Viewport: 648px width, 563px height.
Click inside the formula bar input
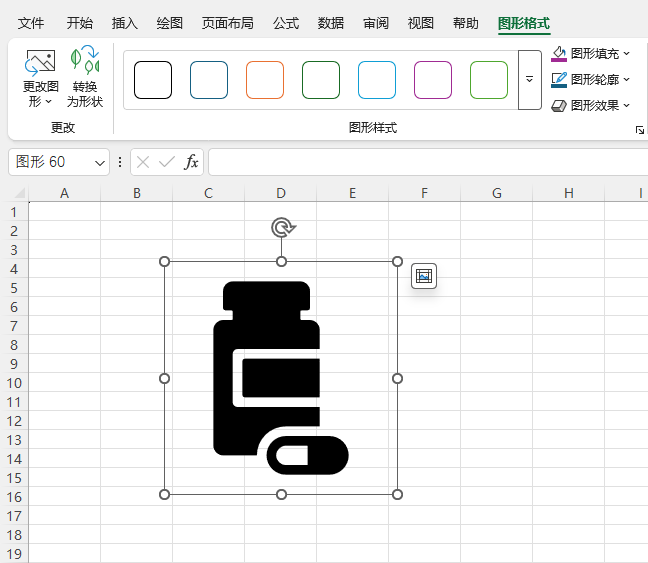(x=428, y=162)
